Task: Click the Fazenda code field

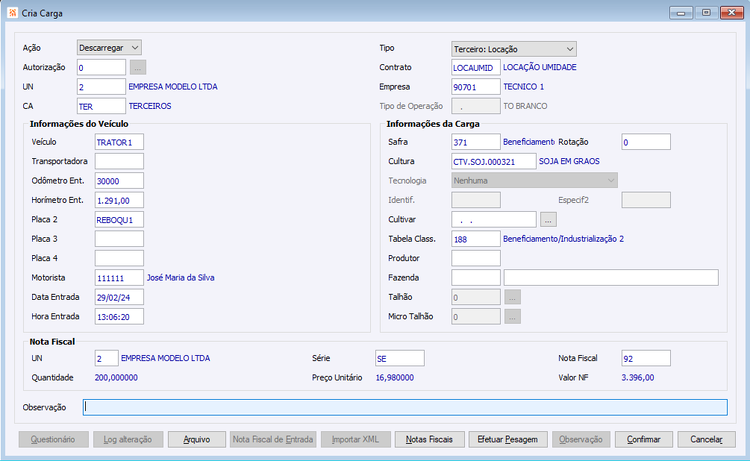Action: click(476, 277)
